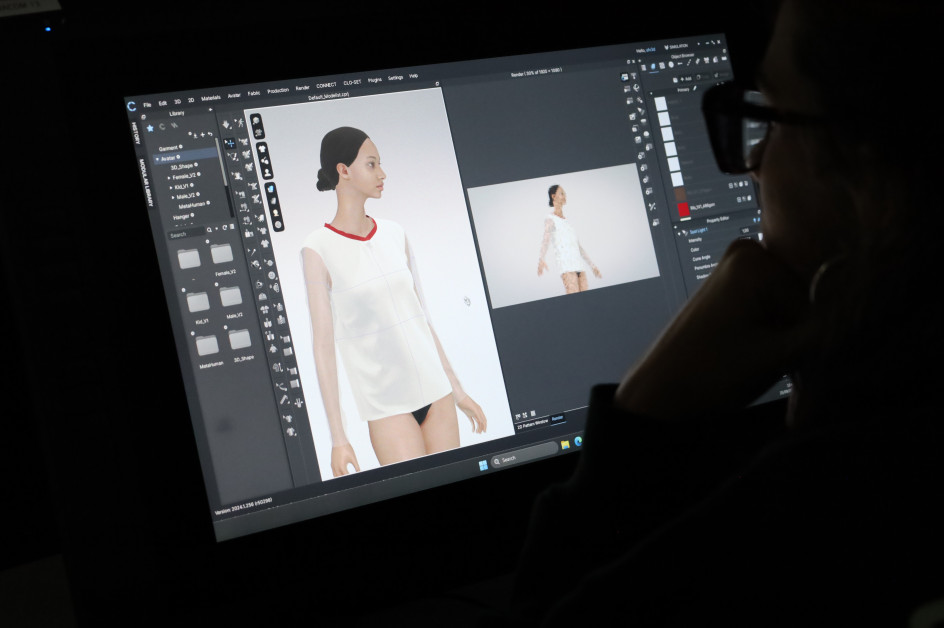Expand the Female_V2 tree item
Screen dimensions: 944x628
[169, 177]
